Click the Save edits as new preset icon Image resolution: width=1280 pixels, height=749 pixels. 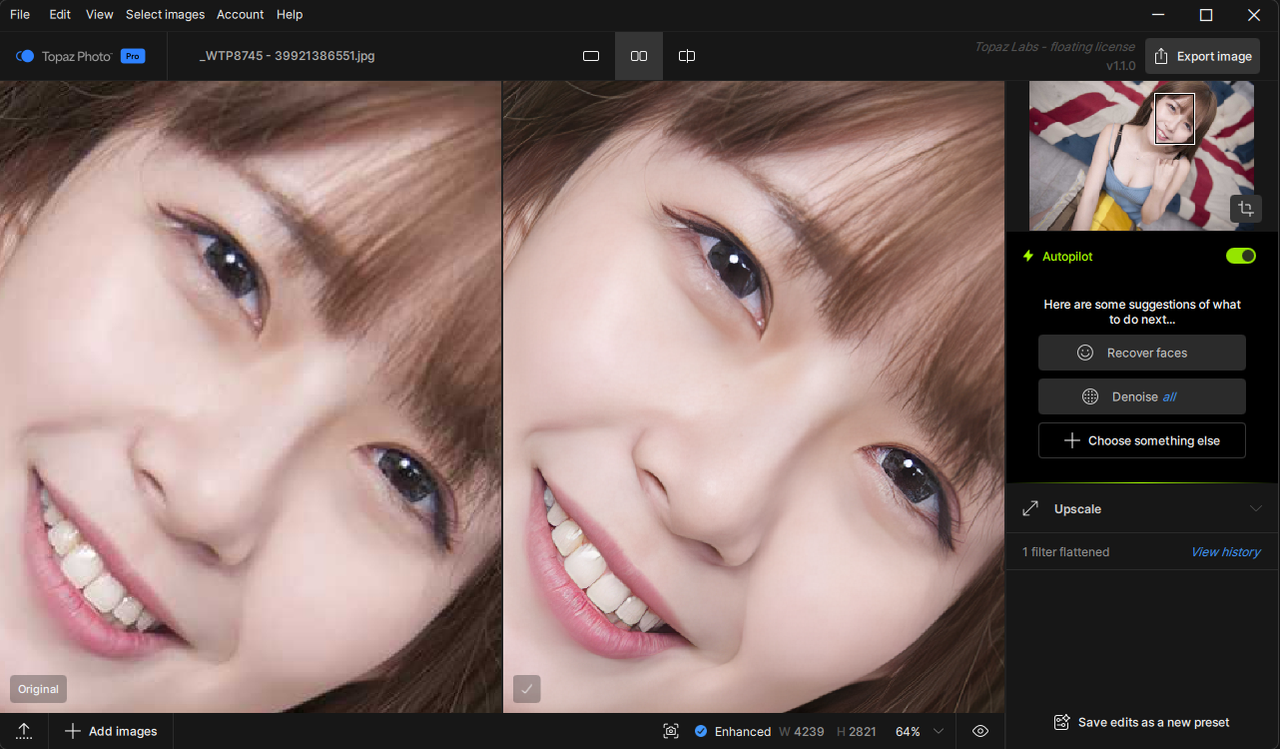[1060, 721]
